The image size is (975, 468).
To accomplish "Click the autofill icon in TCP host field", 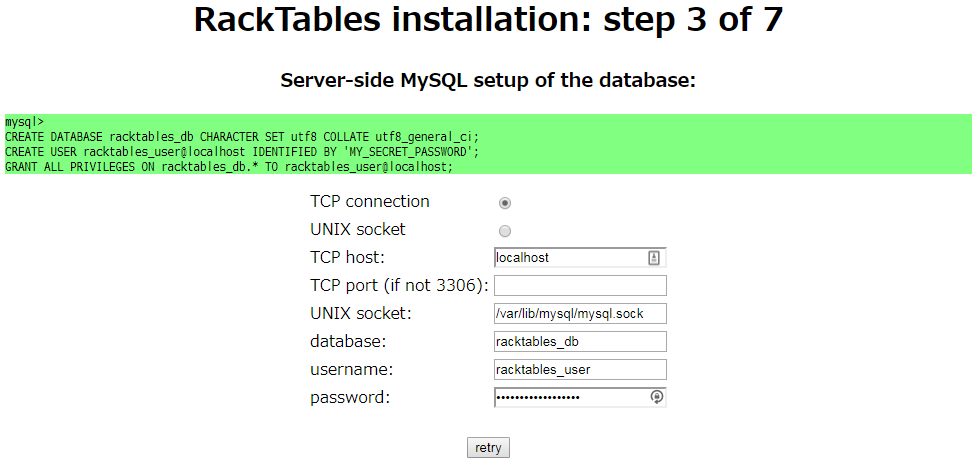I will (654, 258).
